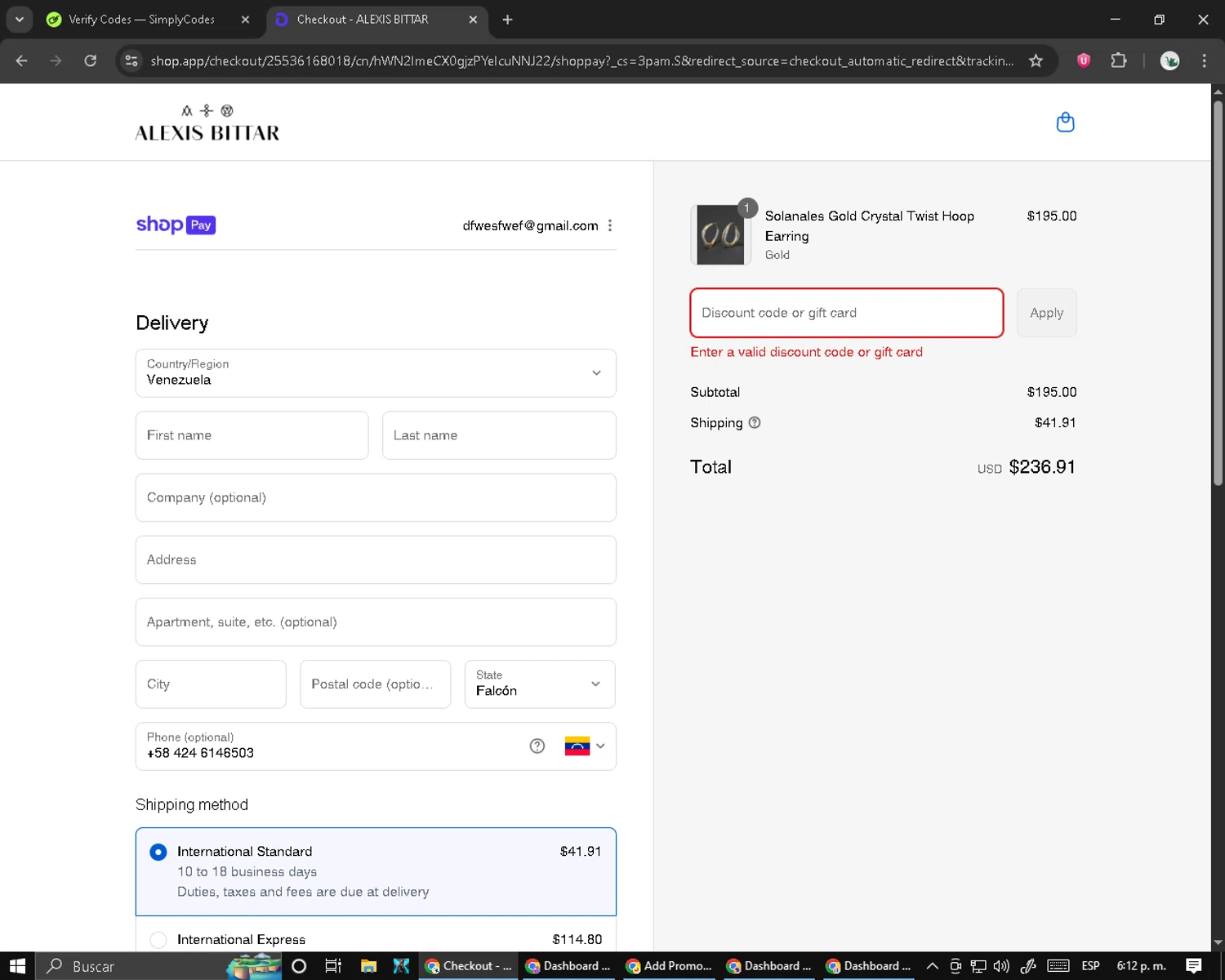Viewport: 1225px width, 980px height.
Task: Click the Company (optional) field
Action: point(376,497)
